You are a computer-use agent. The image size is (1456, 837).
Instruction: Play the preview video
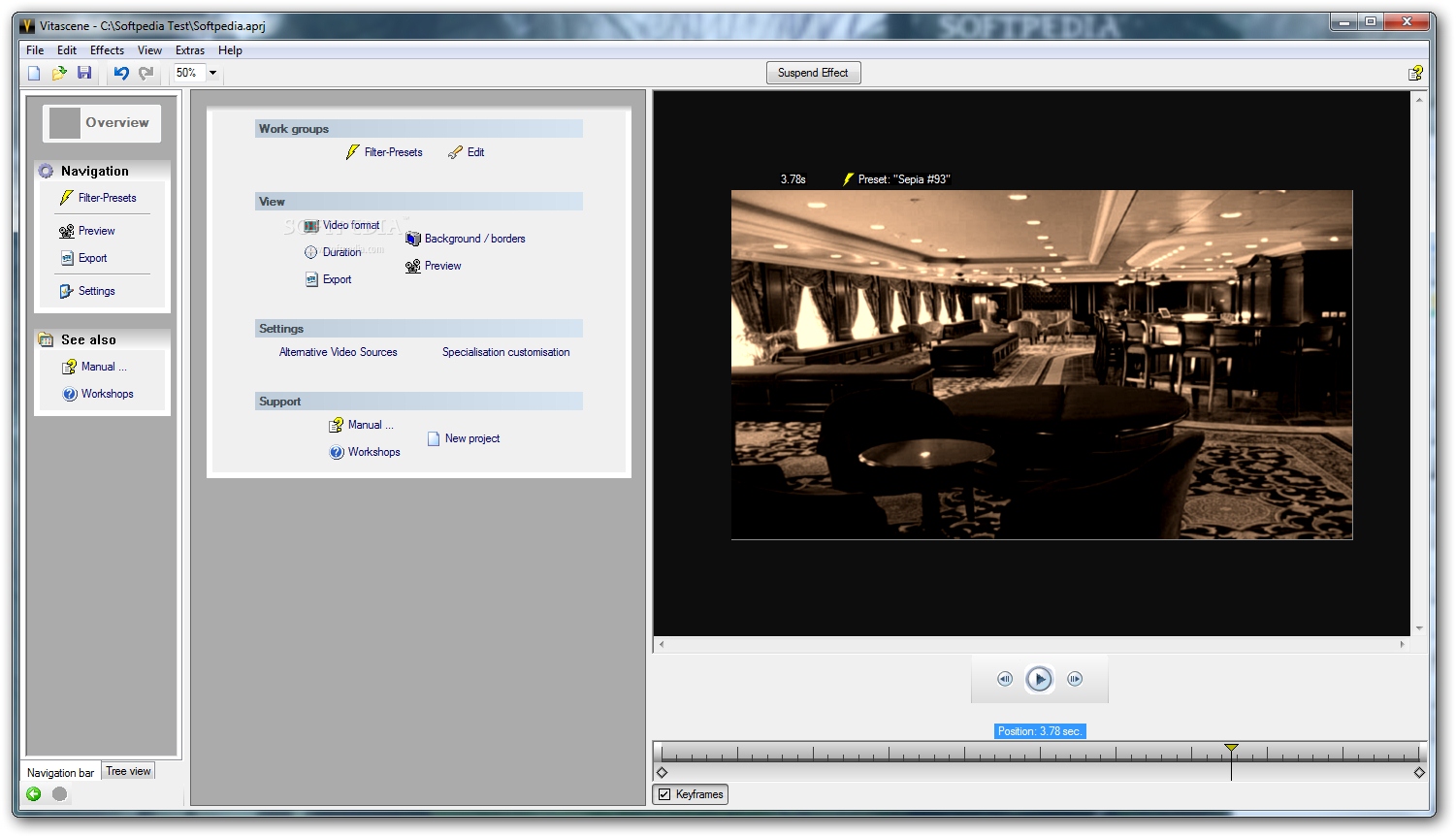coord(1039,679)
